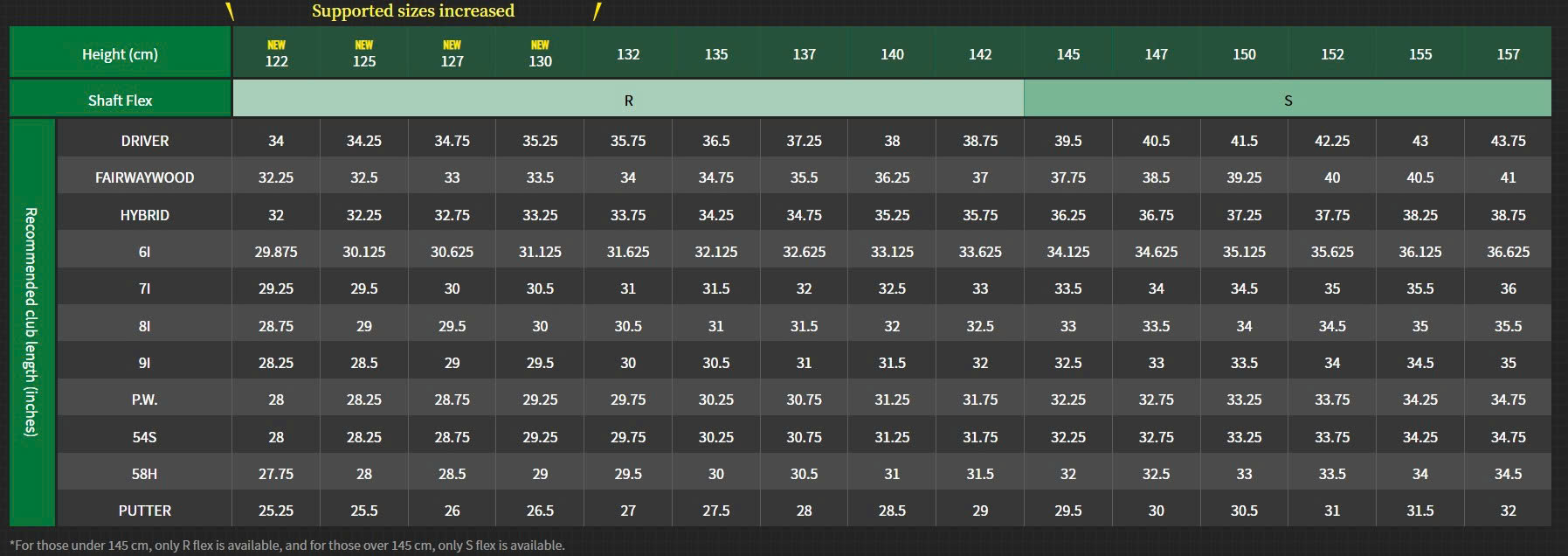This screenshot has height=556, width=1568.
Task: Select the 6I length 29.875 cell
Action: (276, 252)
